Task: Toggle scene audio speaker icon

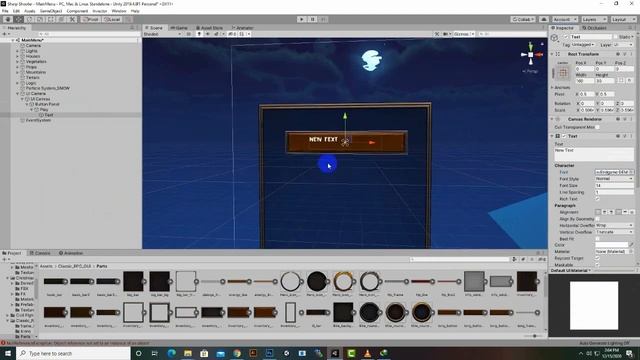Action: [208, 34]
